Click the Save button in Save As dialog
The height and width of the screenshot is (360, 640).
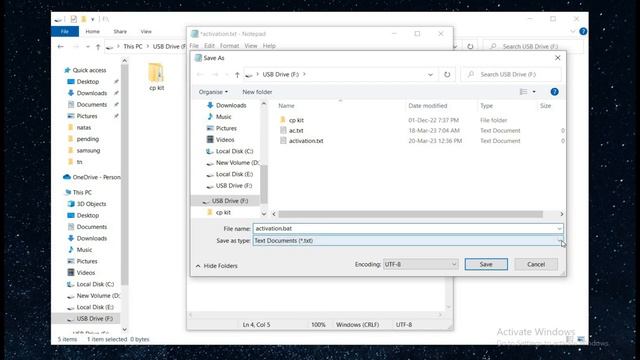486,264
